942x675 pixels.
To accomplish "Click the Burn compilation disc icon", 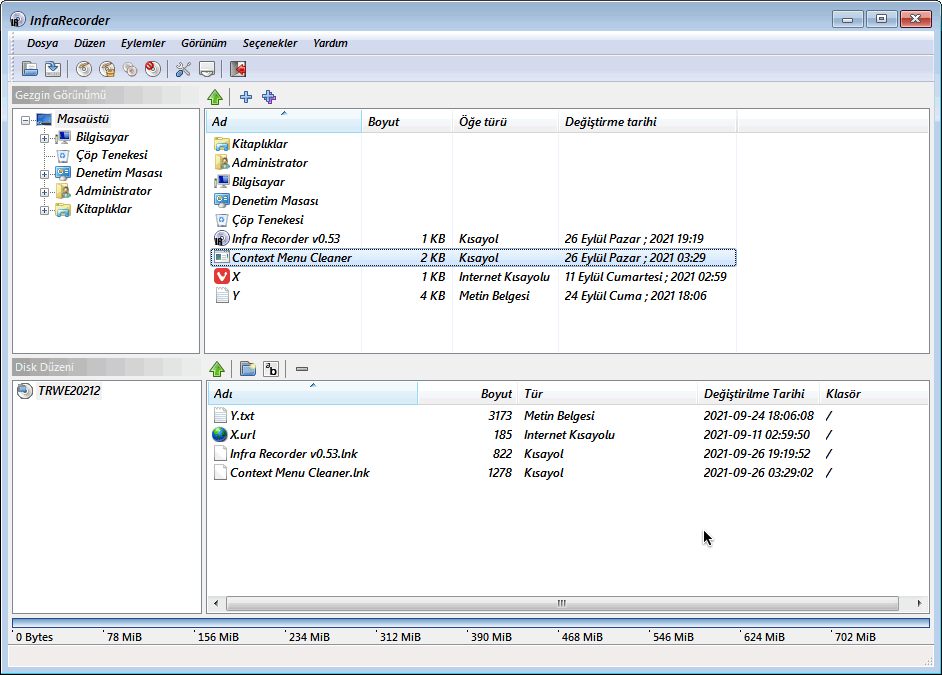I will tap(84, 69).
